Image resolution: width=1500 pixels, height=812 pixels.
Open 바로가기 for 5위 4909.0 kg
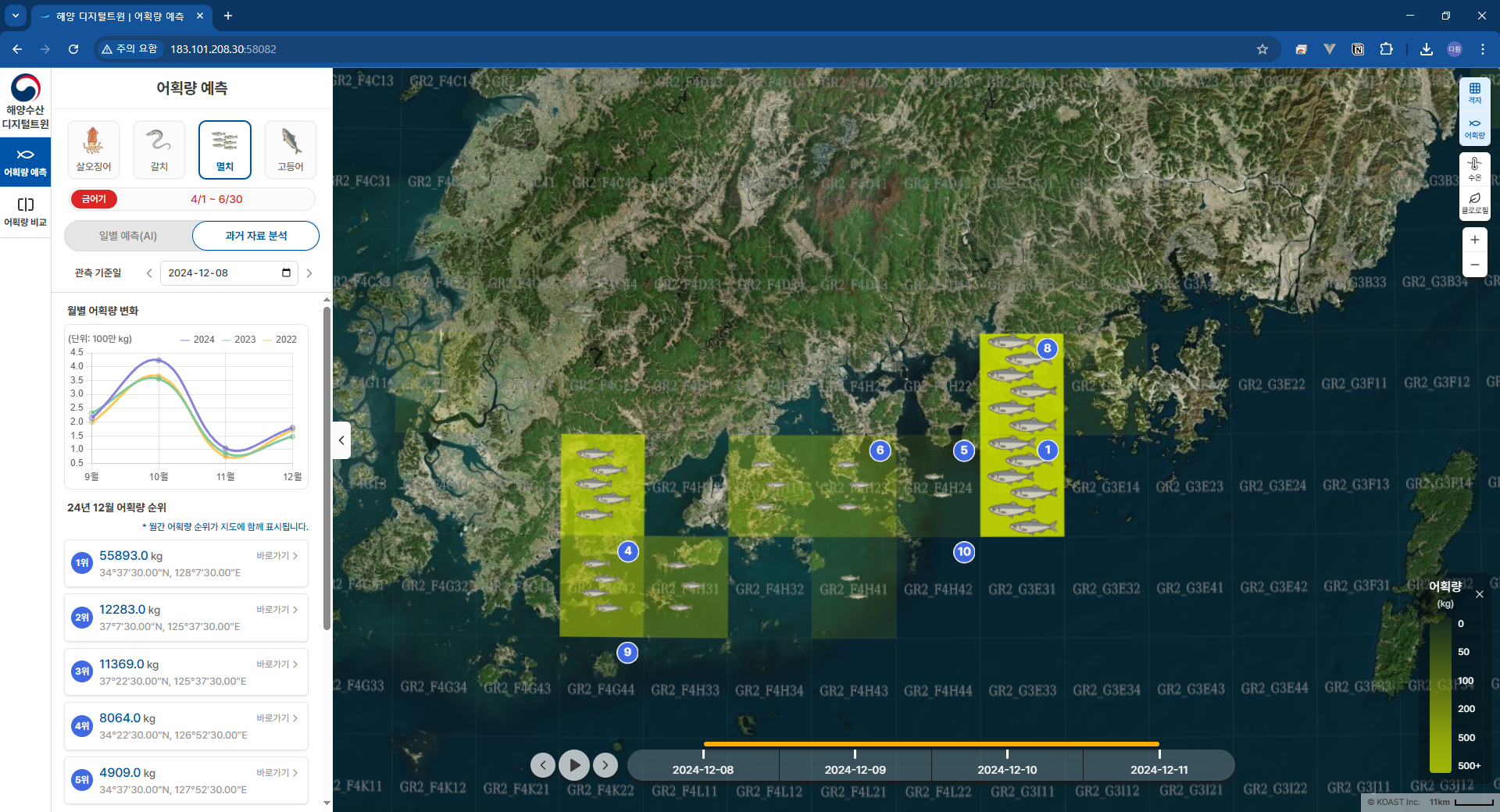tap(277, 773)
